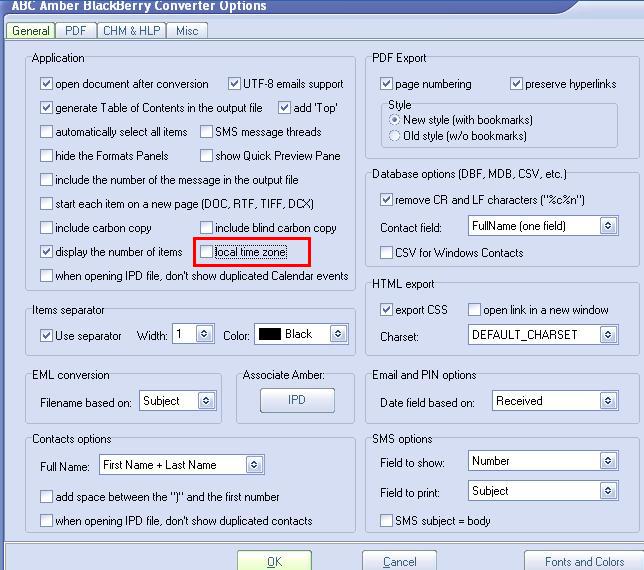This screenshot has height=570, width=644.
Task: Click the IPD associate button
Action: 297,400
